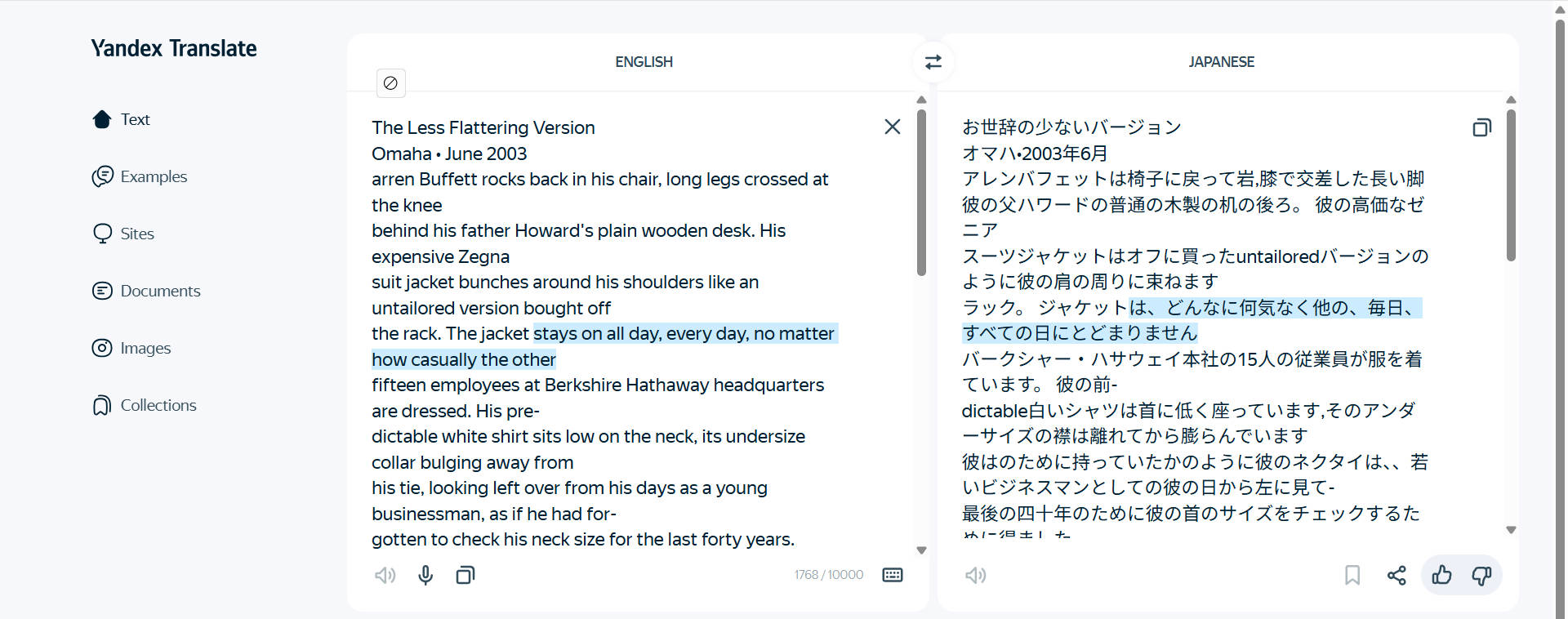Click the crossed-circle icon above source text
The image size is (1568, 619).
tap(391, 83)
